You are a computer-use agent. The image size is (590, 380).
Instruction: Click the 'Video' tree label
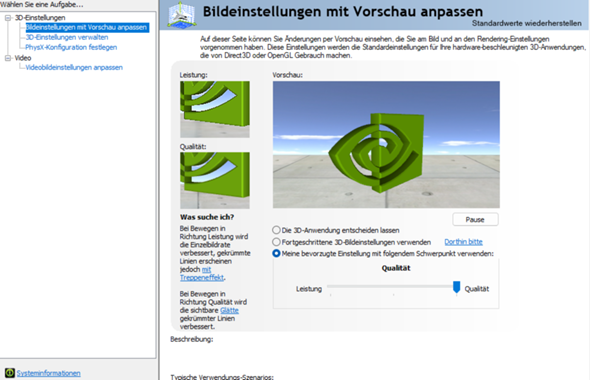[23, 58]
